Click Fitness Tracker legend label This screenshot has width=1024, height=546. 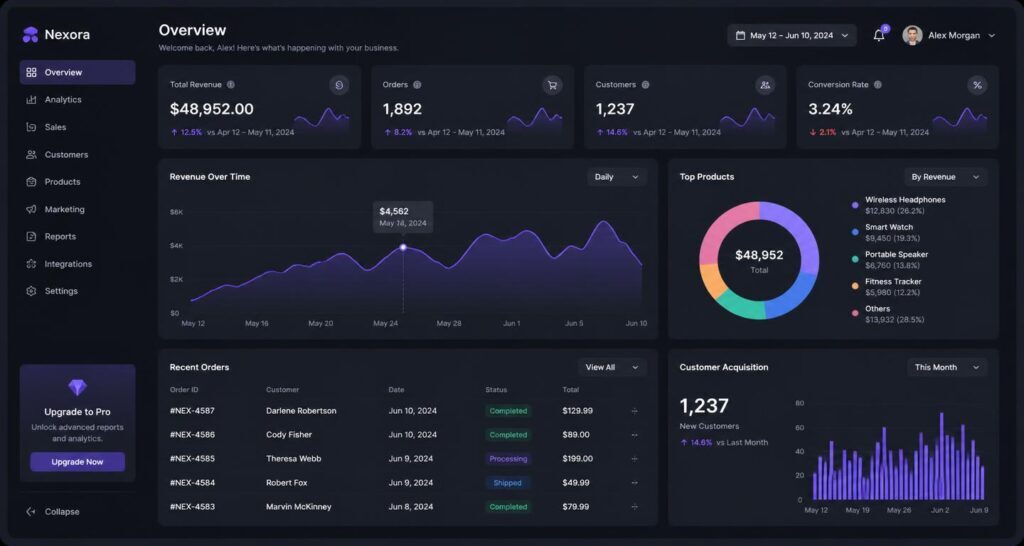[893, 281]
